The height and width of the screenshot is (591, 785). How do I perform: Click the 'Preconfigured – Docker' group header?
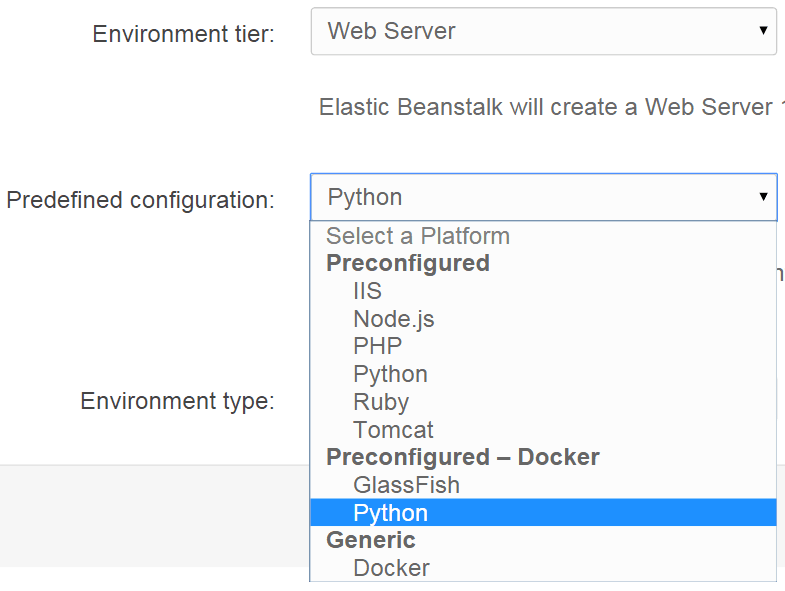(462, 457)
